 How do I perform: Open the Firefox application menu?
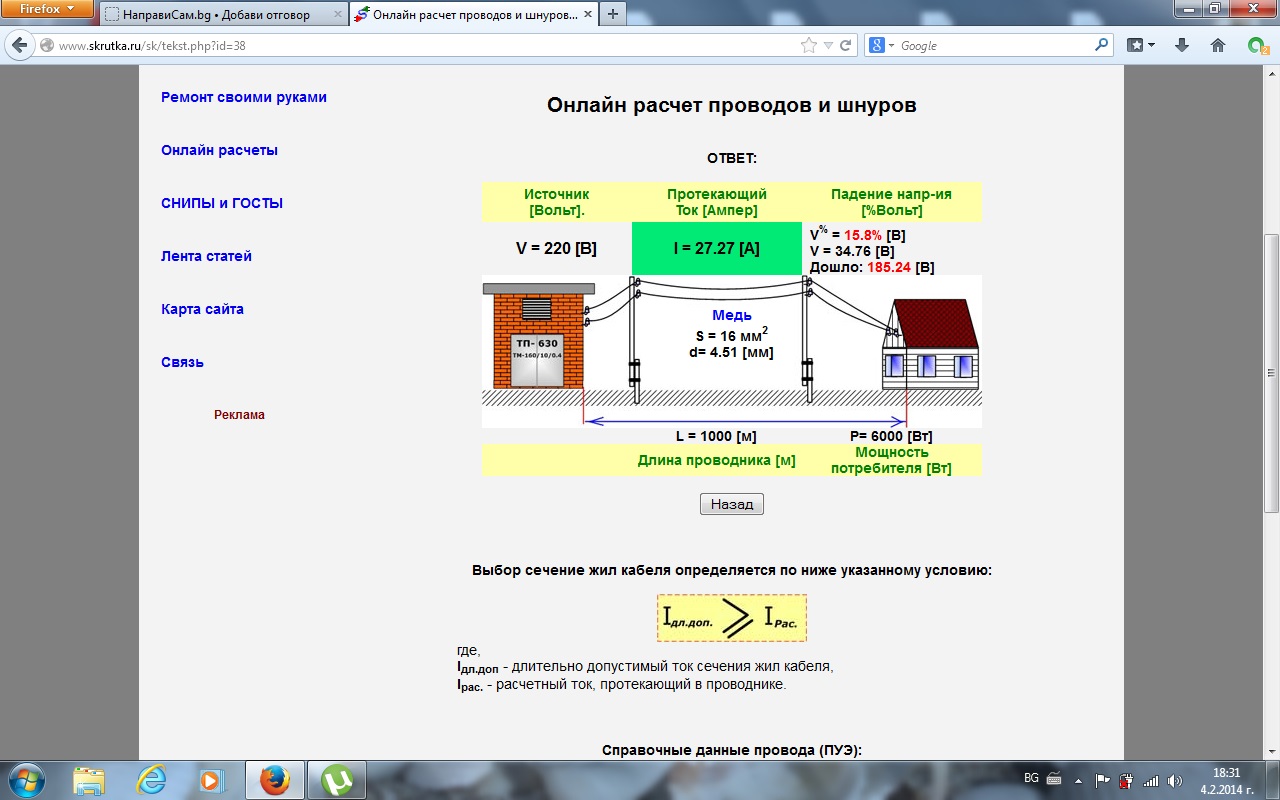coord(47,9)
